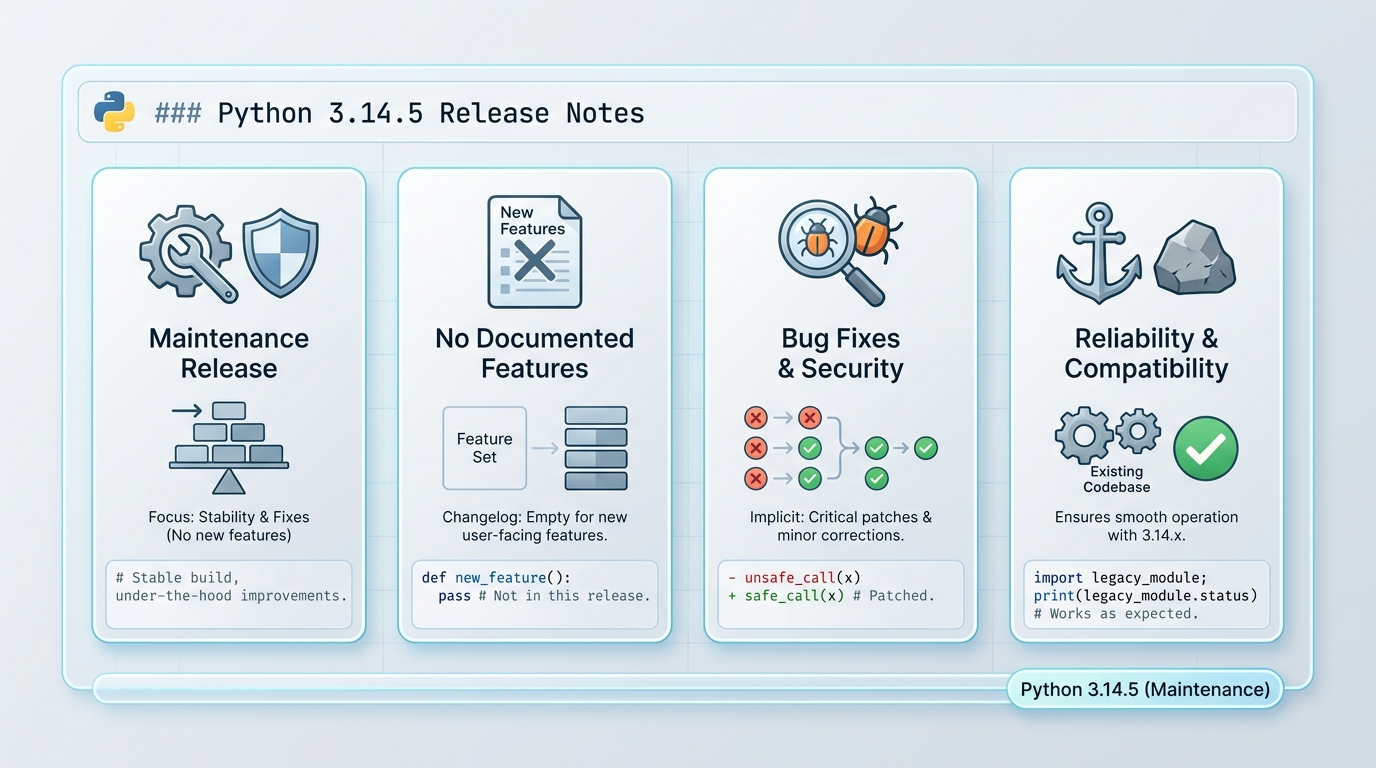Click the Feature Set box
The image size is (1376, 768).
tap(484, 448)
